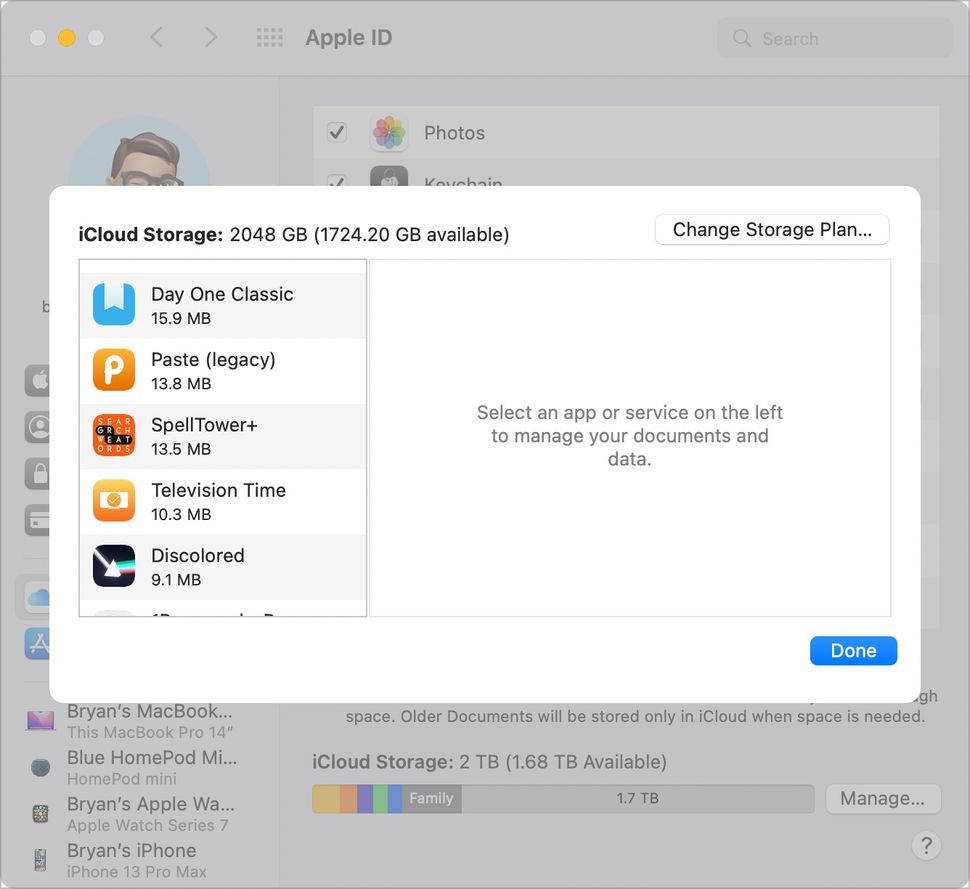Click the Manage button for iCloud Storage
Image resolution: width=970 pixels, height=889 pixels.
(x=883, y=798)
